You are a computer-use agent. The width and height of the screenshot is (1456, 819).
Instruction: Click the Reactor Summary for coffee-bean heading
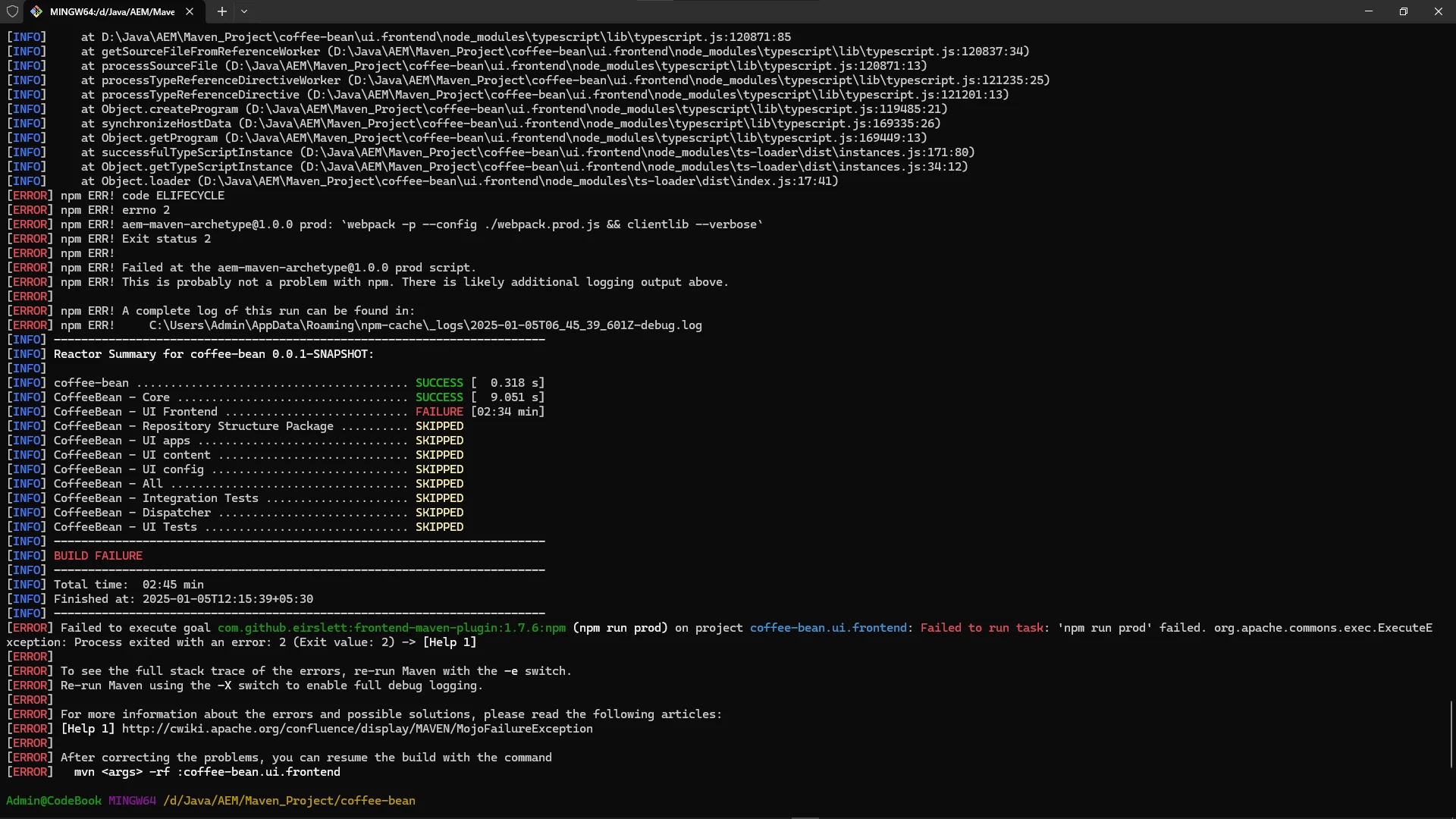click(x=213, y=354)
